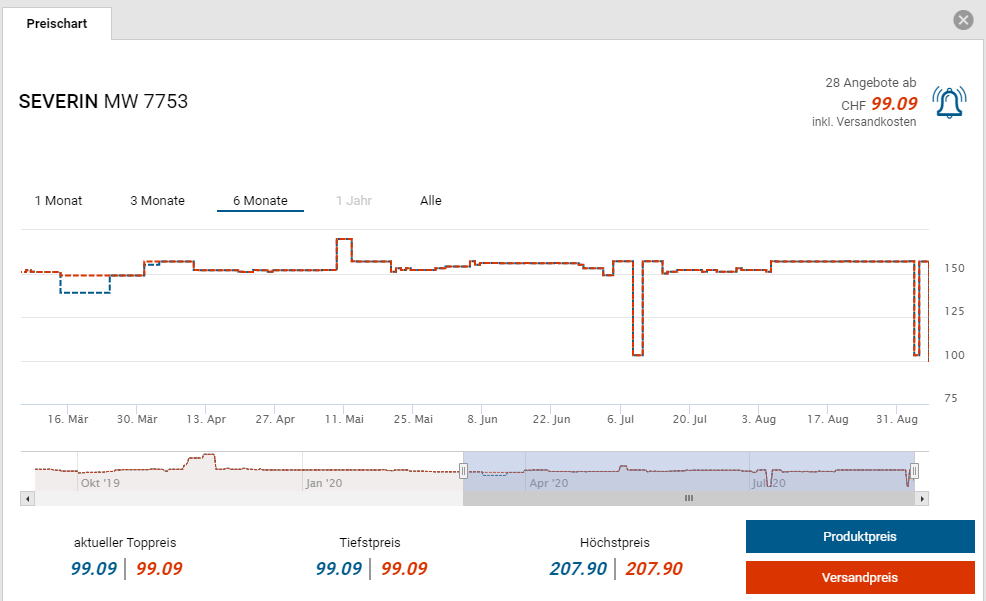Viewport: 986px width, 601px height.
Task: Show full history with Alle
Action: coord(431,201)
